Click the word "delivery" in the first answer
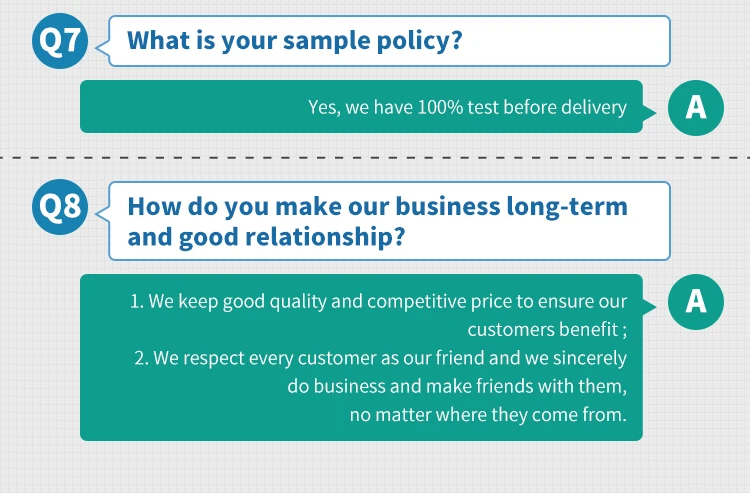Image resolution: width=750 pixels, height=493 pixels. coord(594,107)
